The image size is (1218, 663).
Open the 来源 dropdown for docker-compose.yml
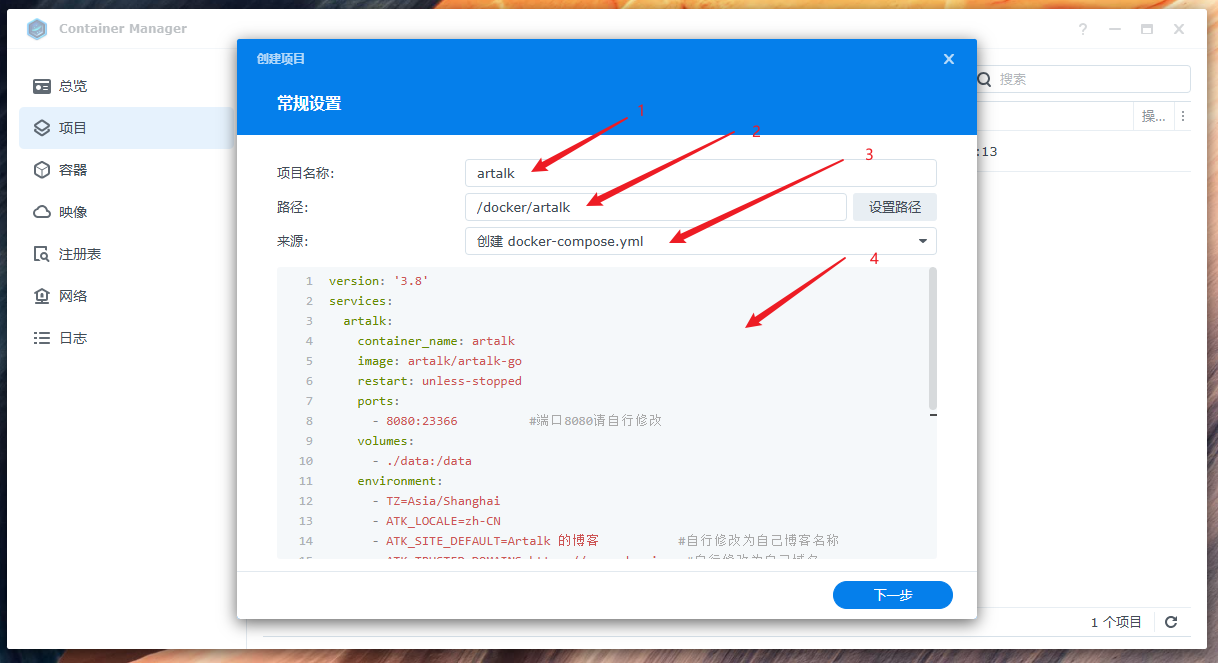(x=701, y=241)
